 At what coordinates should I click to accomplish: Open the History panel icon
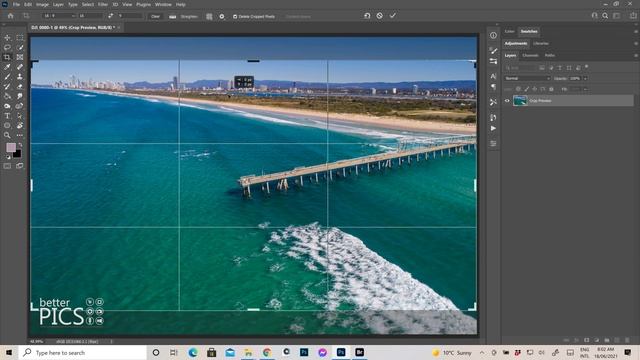pyautogui.click(x=493, y=118)
